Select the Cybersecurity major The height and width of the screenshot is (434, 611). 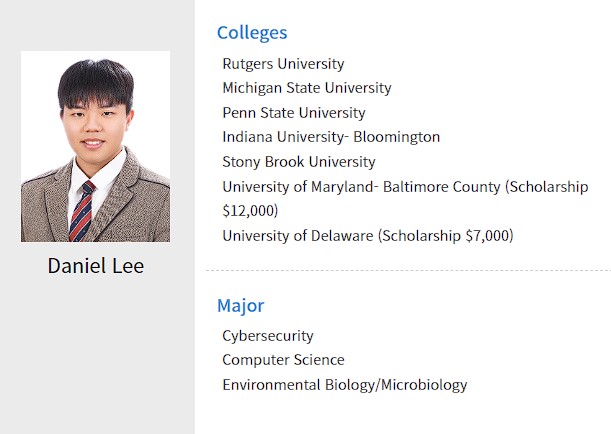tap(268, 336)
